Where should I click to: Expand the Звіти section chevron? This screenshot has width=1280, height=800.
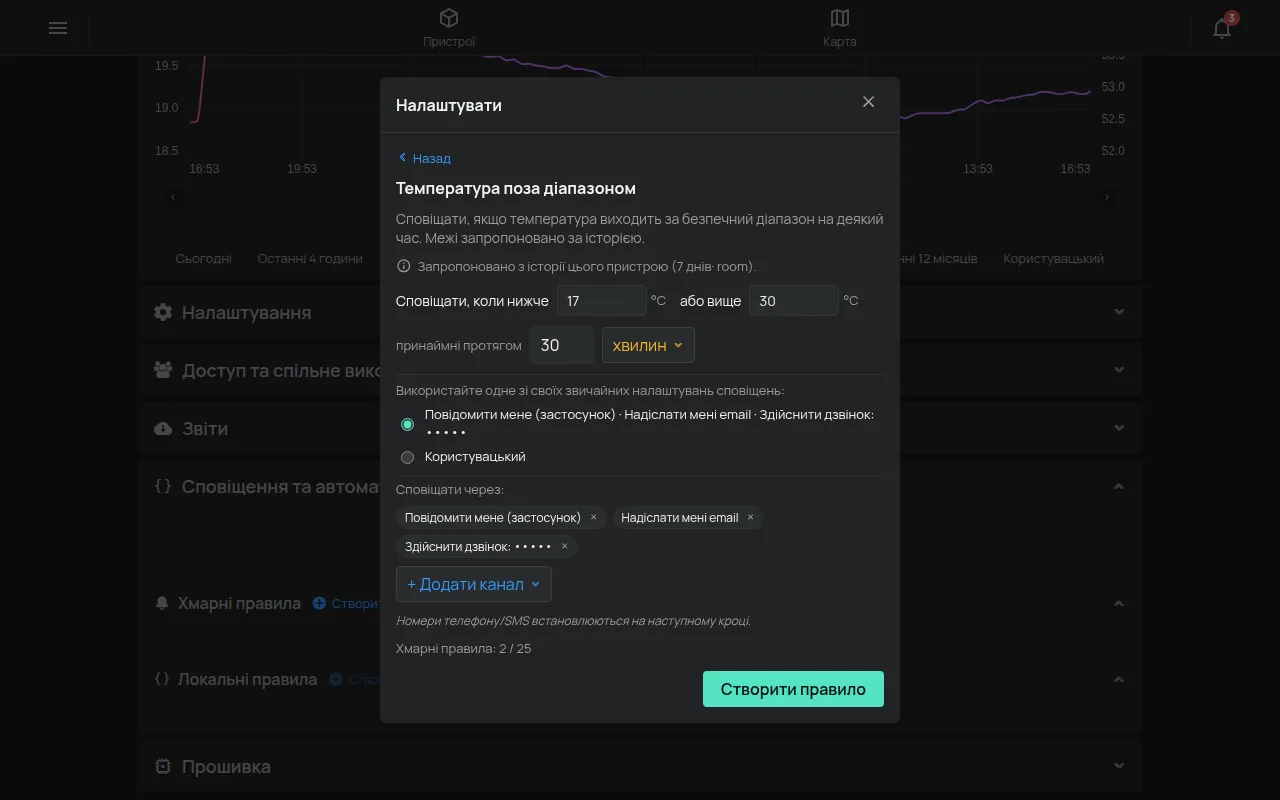click(x=1119, y=428)
